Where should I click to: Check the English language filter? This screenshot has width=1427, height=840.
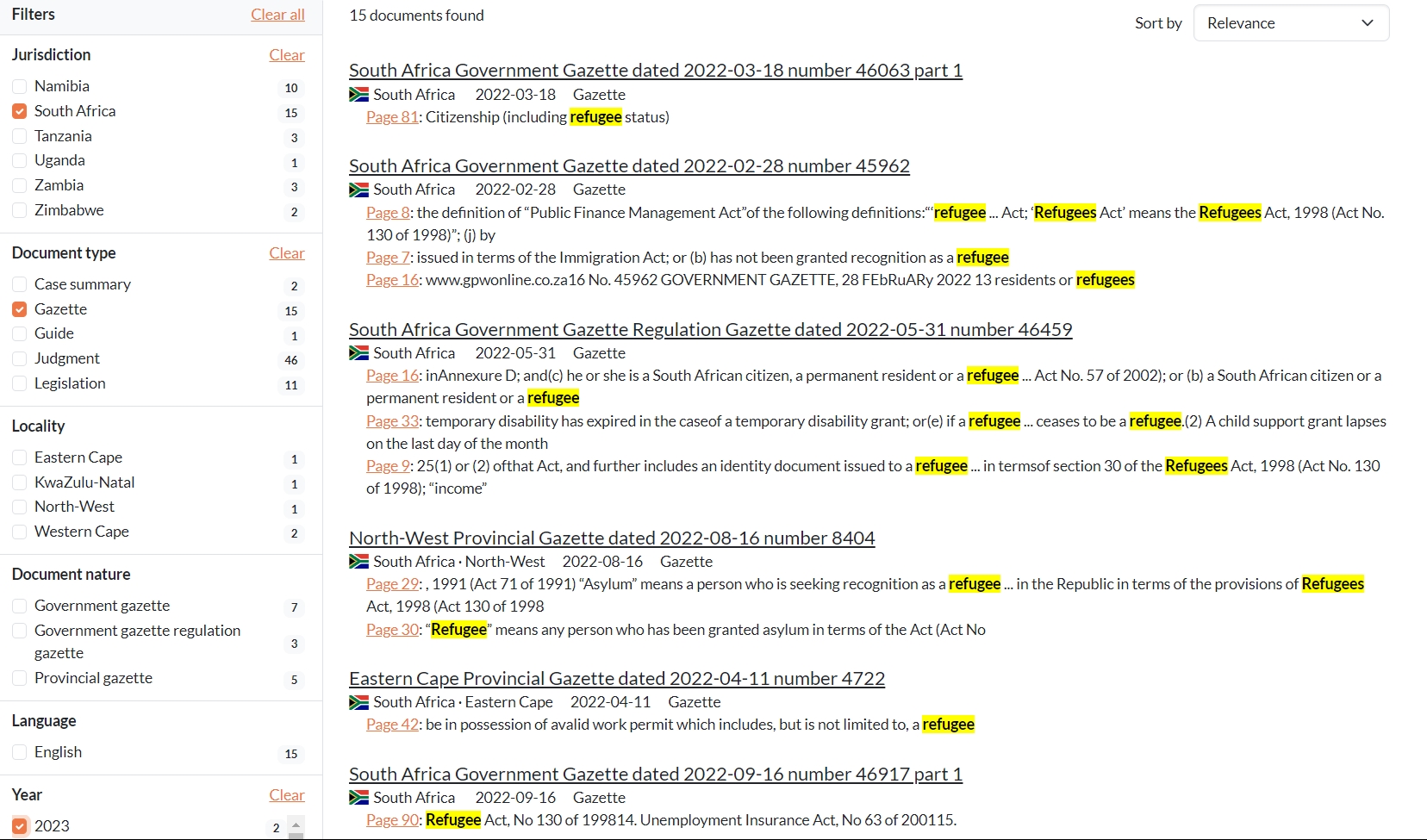coord(20,752)
